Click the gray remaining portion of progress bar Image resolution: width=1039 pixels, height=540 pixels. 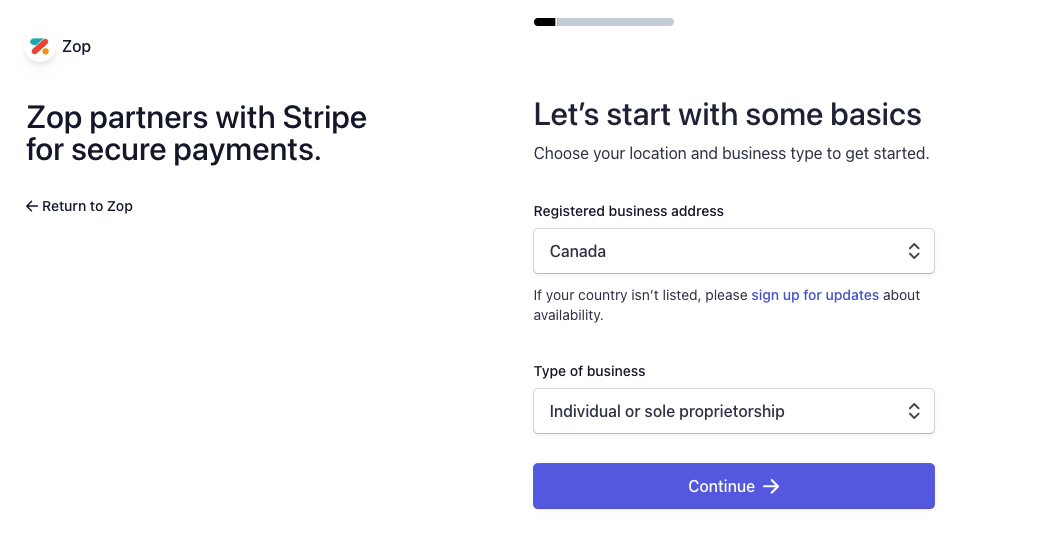coord(616,22)
